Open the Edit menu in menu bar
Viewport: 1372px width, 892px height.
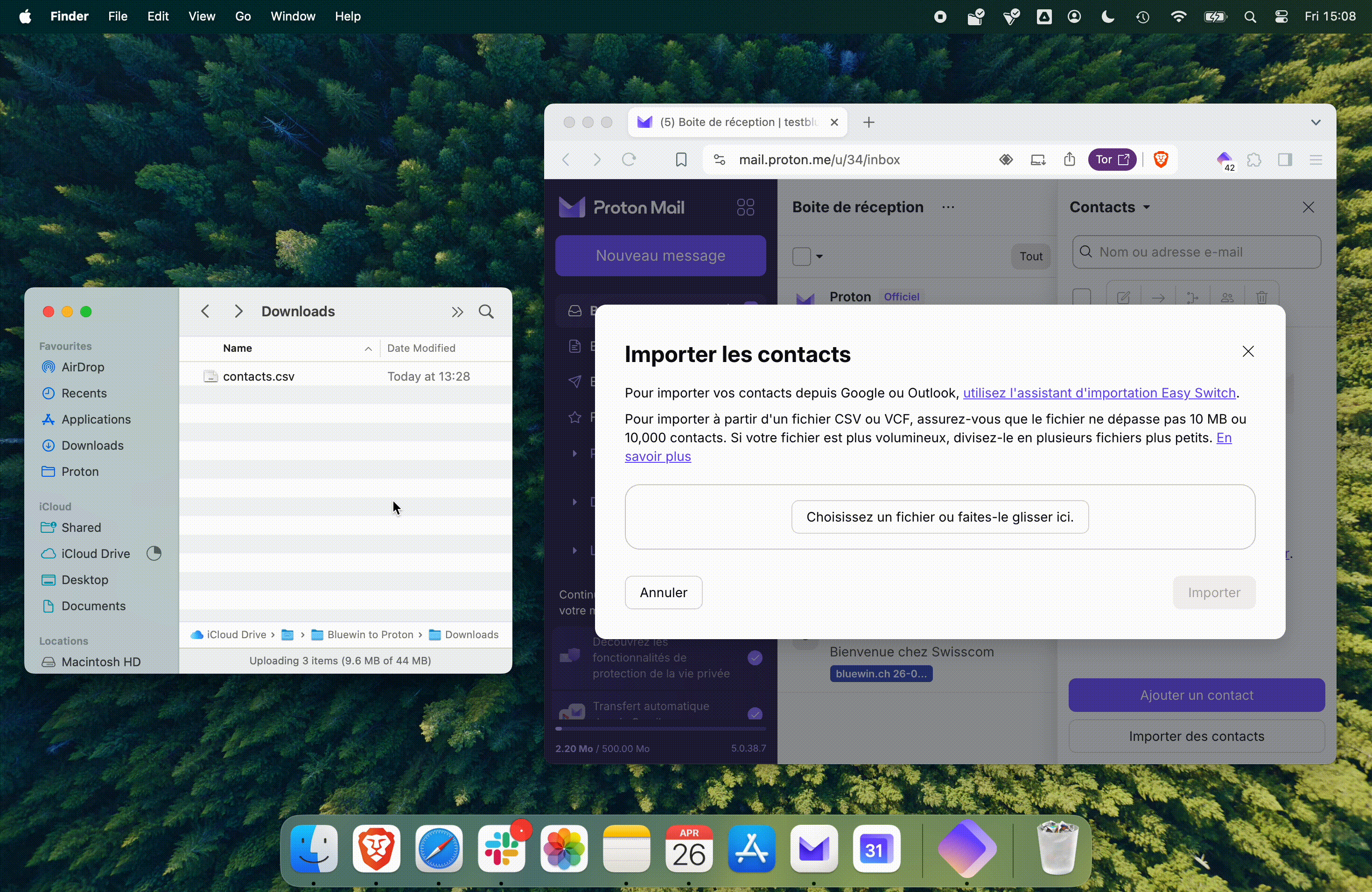click(x=157, y=17)
